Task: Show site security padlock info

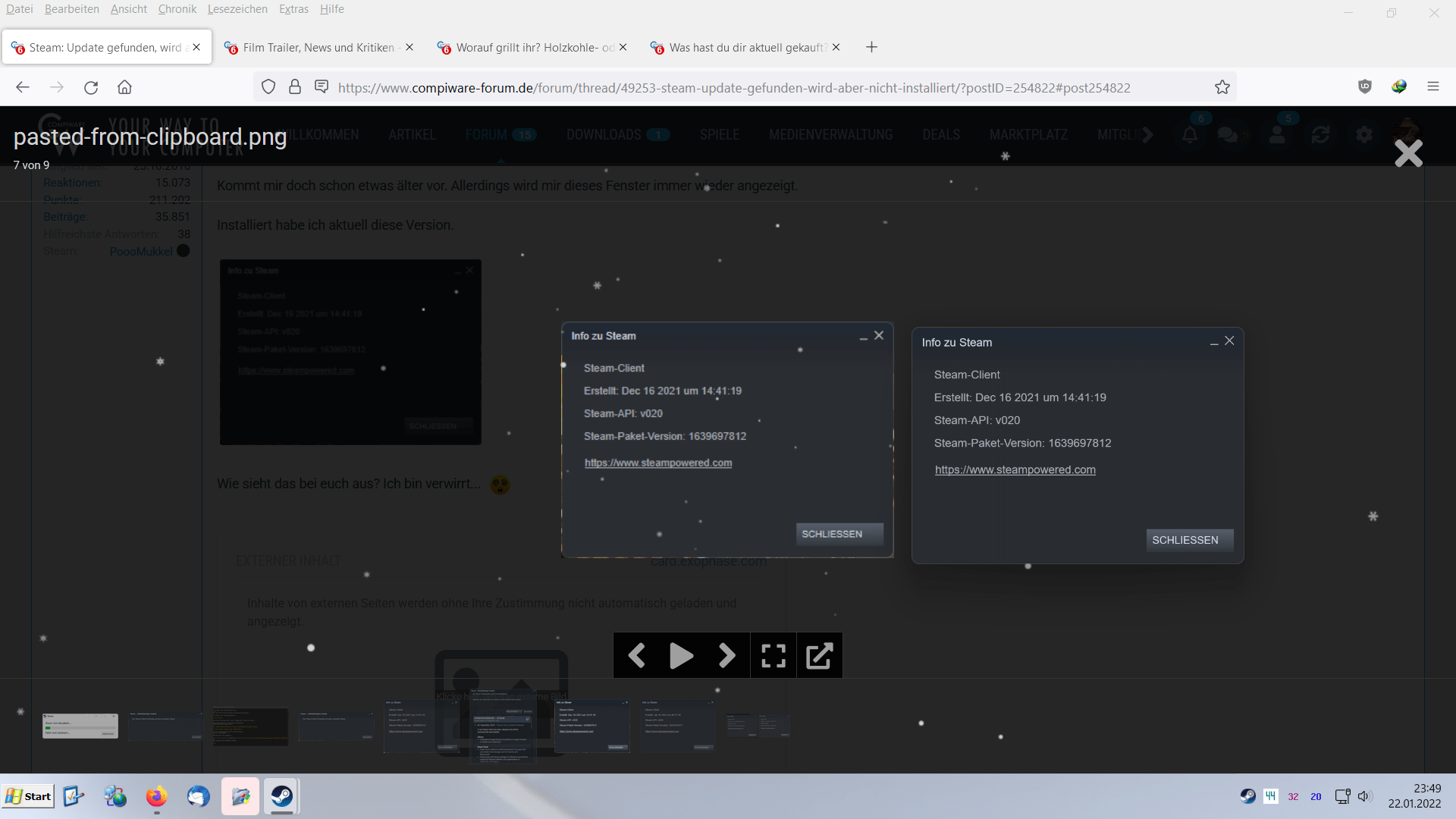Action: [295, 87]
